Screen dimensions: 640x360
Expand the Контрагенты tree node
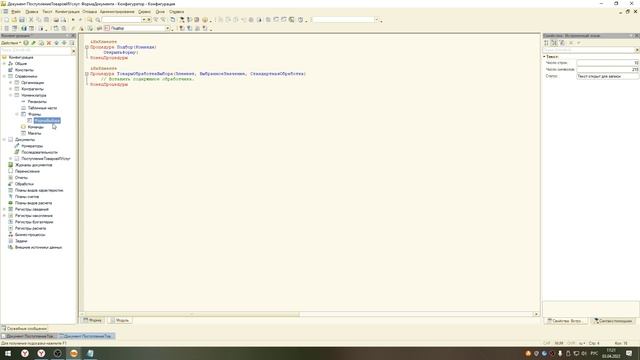(11, 89)
